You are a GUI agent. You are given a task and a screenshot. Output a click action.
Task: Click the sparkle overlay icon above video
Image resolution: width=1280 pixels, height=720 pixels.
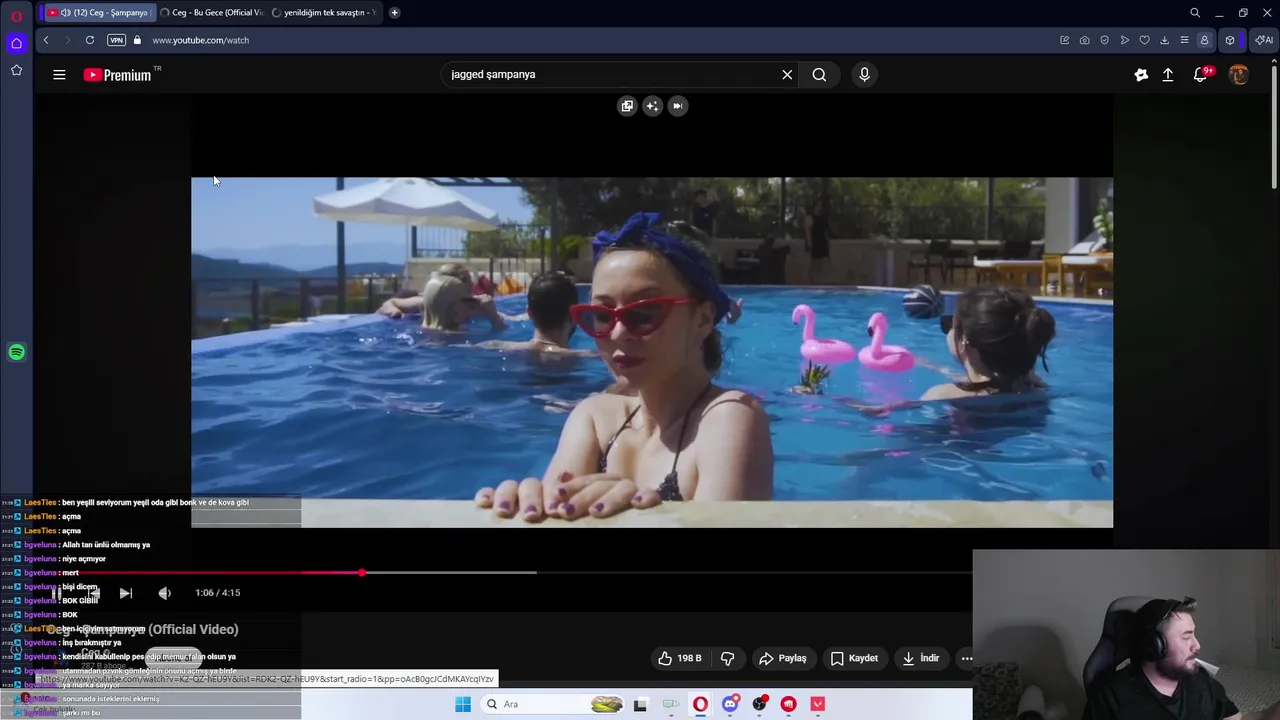pyautogui.click(x=652, y=105)
